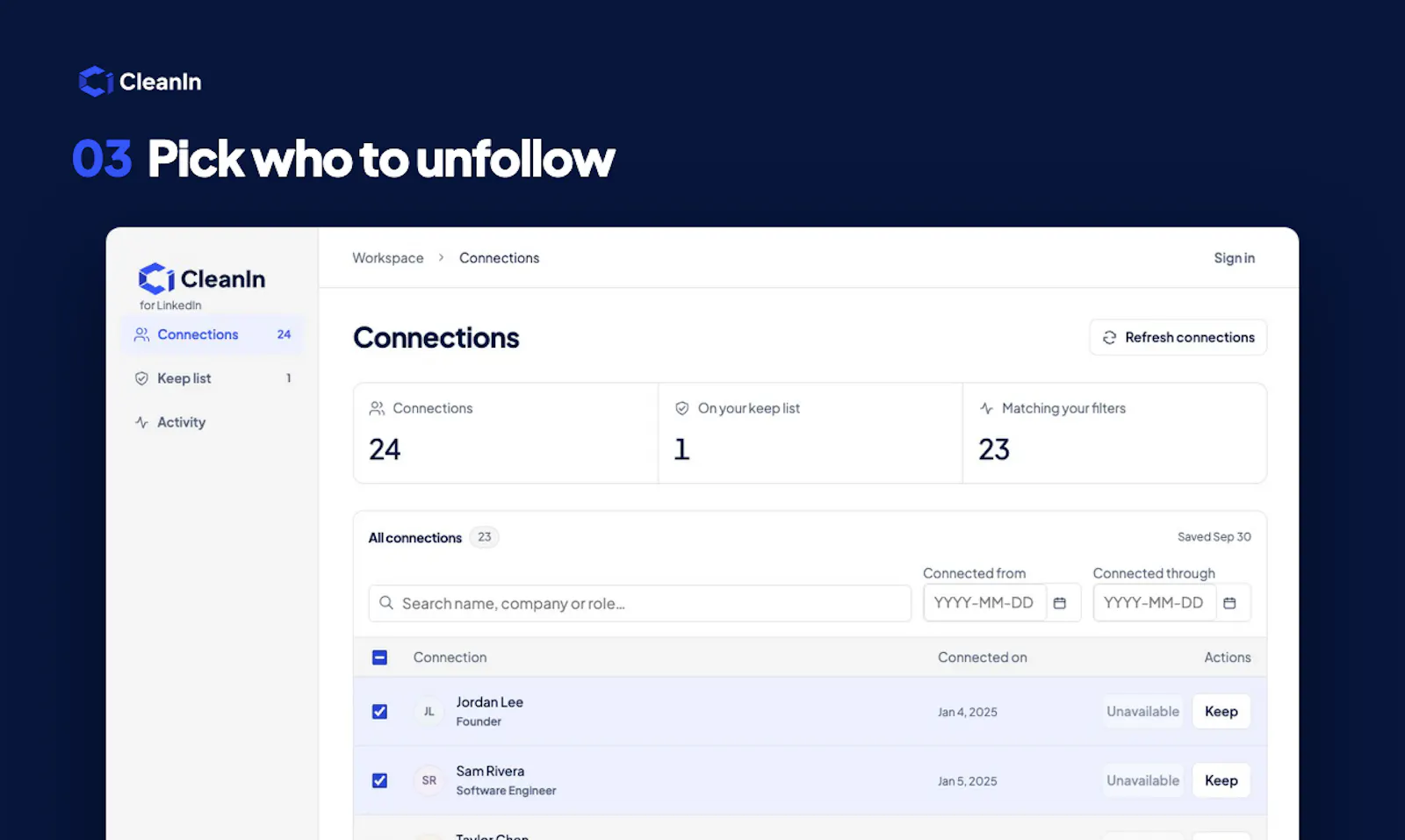This screenshot has width=1405, height=840.
Task: Click the shield icon on the keep list card
Action: pyautogui.click(x=681, y=408)
